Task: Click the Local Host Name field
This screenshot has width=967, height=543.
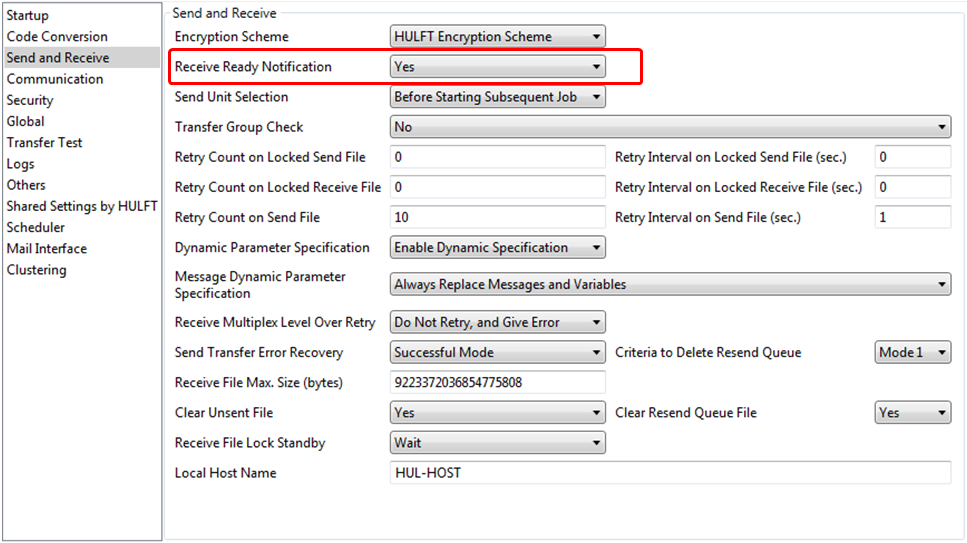Action: pos(669,472)
